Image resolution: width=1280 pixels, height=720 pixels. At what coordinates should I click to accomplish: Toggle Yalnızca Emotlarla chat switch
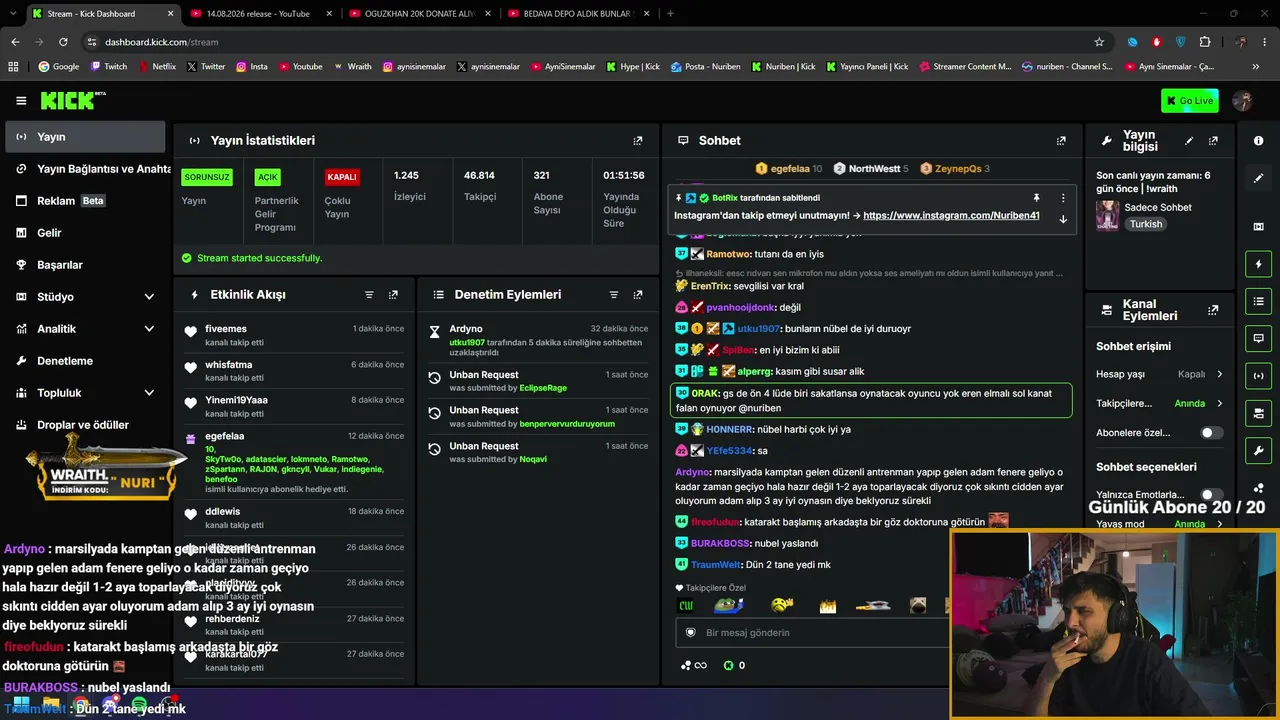[x=1211, y=495]
